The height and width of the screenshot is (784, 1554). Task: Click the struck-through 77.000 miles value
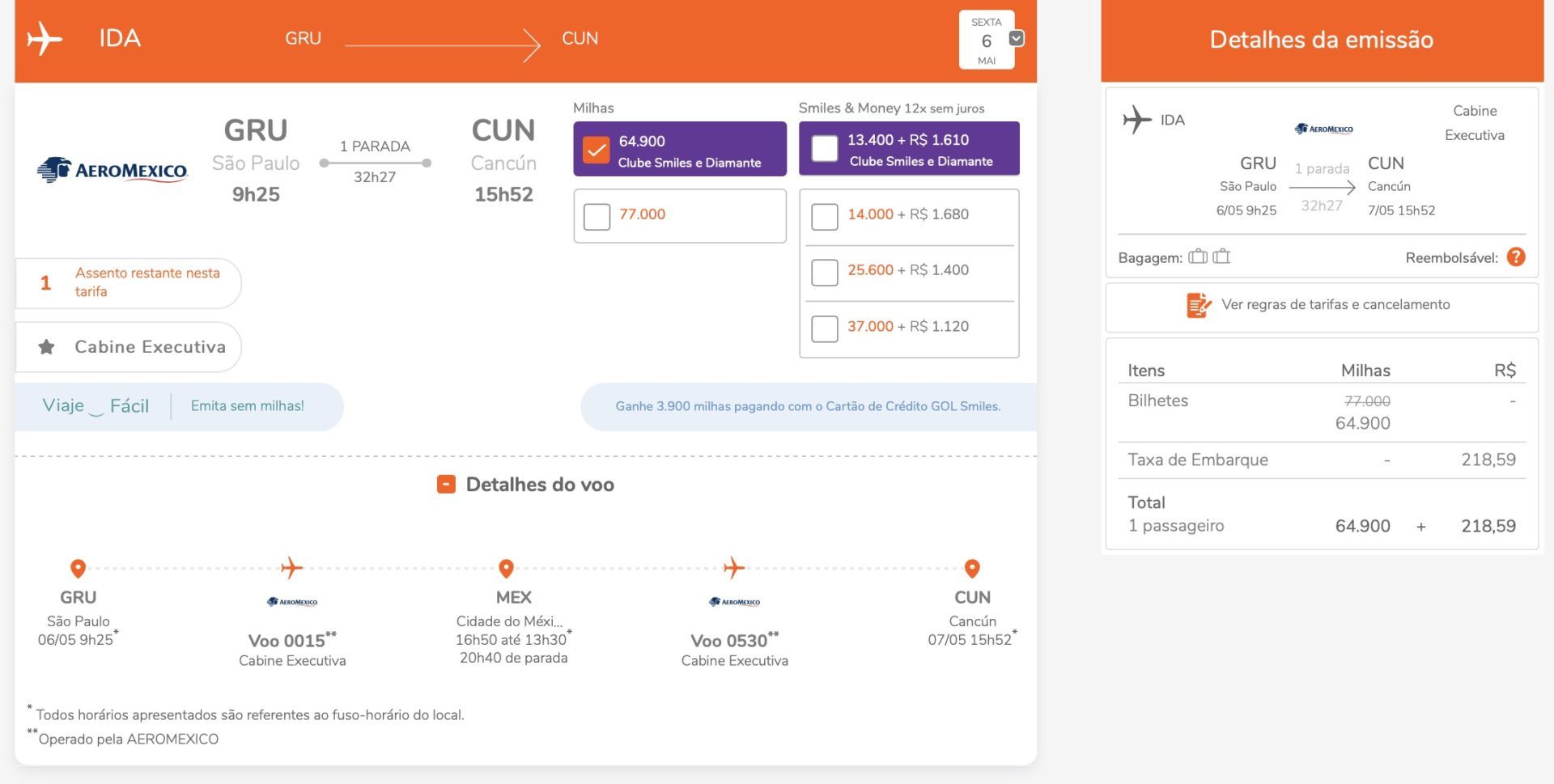1367,401
